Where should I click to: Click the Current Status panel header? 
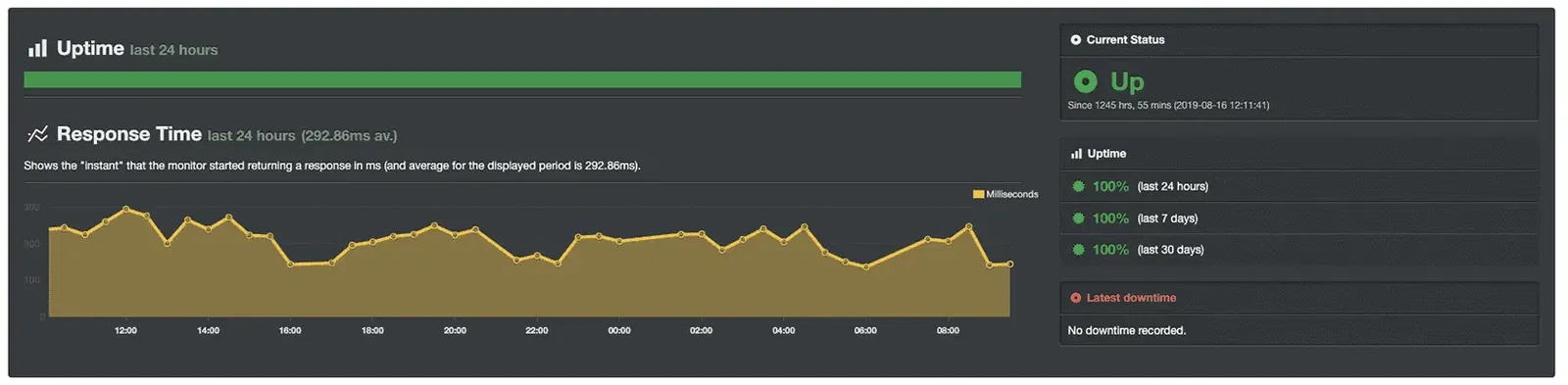(1298, 40)
